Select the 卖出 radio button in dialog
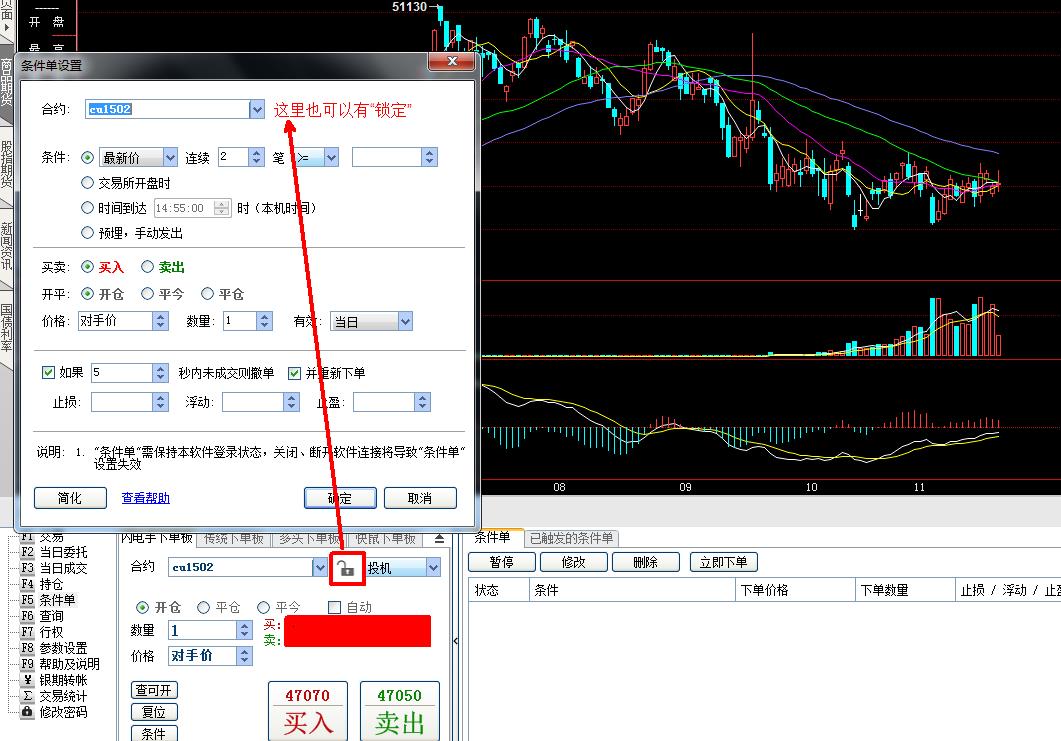This screenshot has height=741, width=1061. (x=147, y=267)
